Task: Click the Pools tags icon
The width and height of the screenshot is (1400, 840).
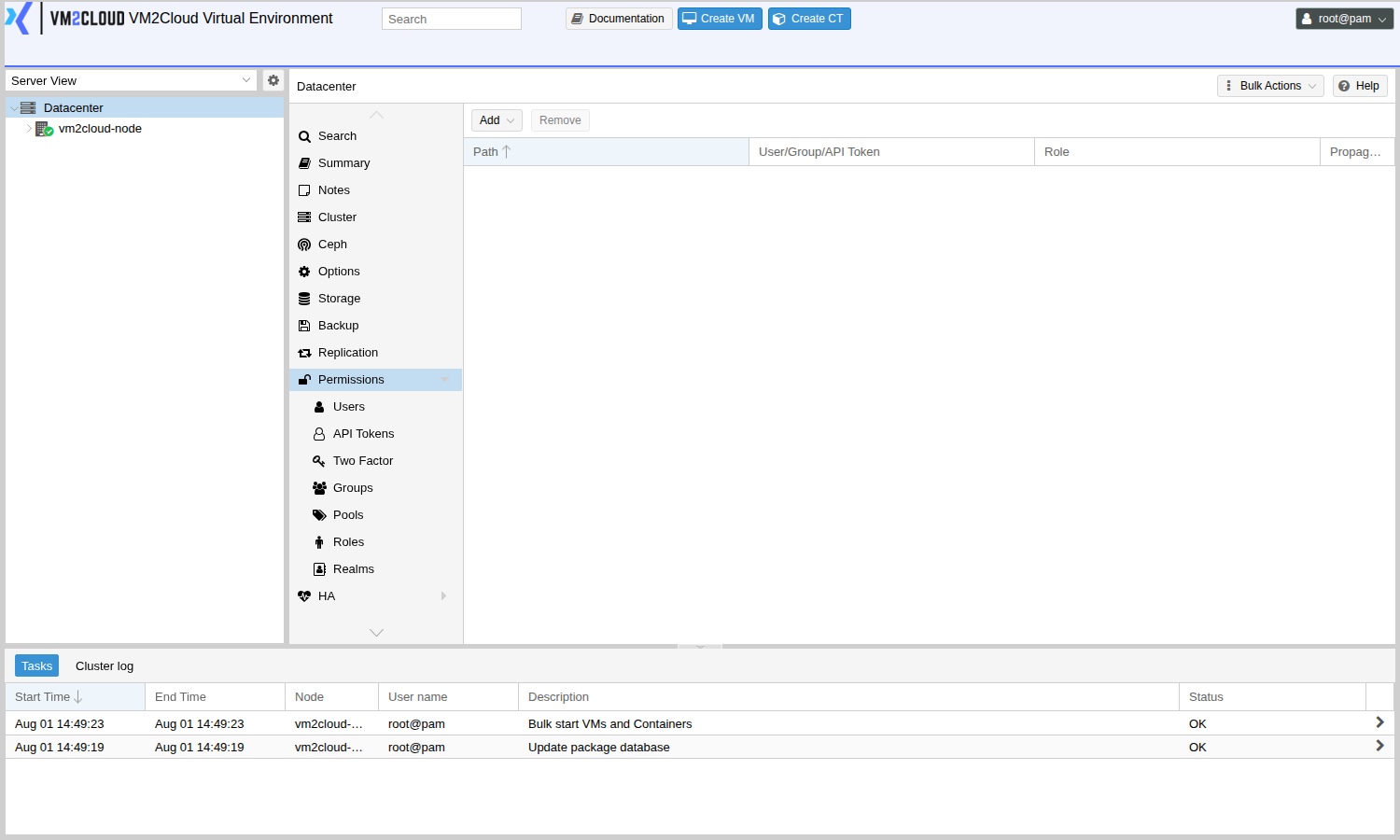Action: tap(319, 515)
